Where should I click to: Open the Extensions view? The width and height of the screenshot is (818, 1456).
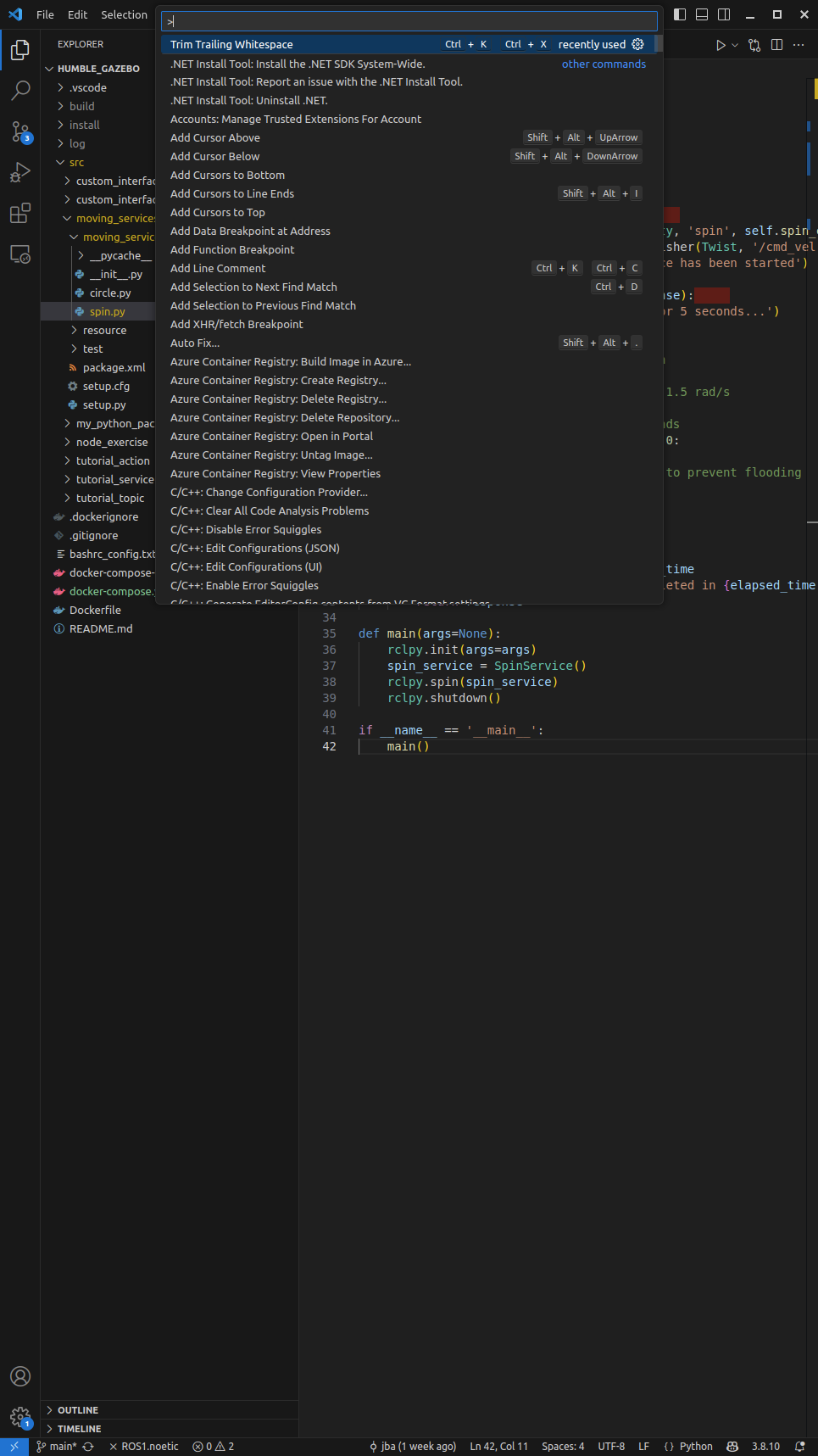pos(20,213)
